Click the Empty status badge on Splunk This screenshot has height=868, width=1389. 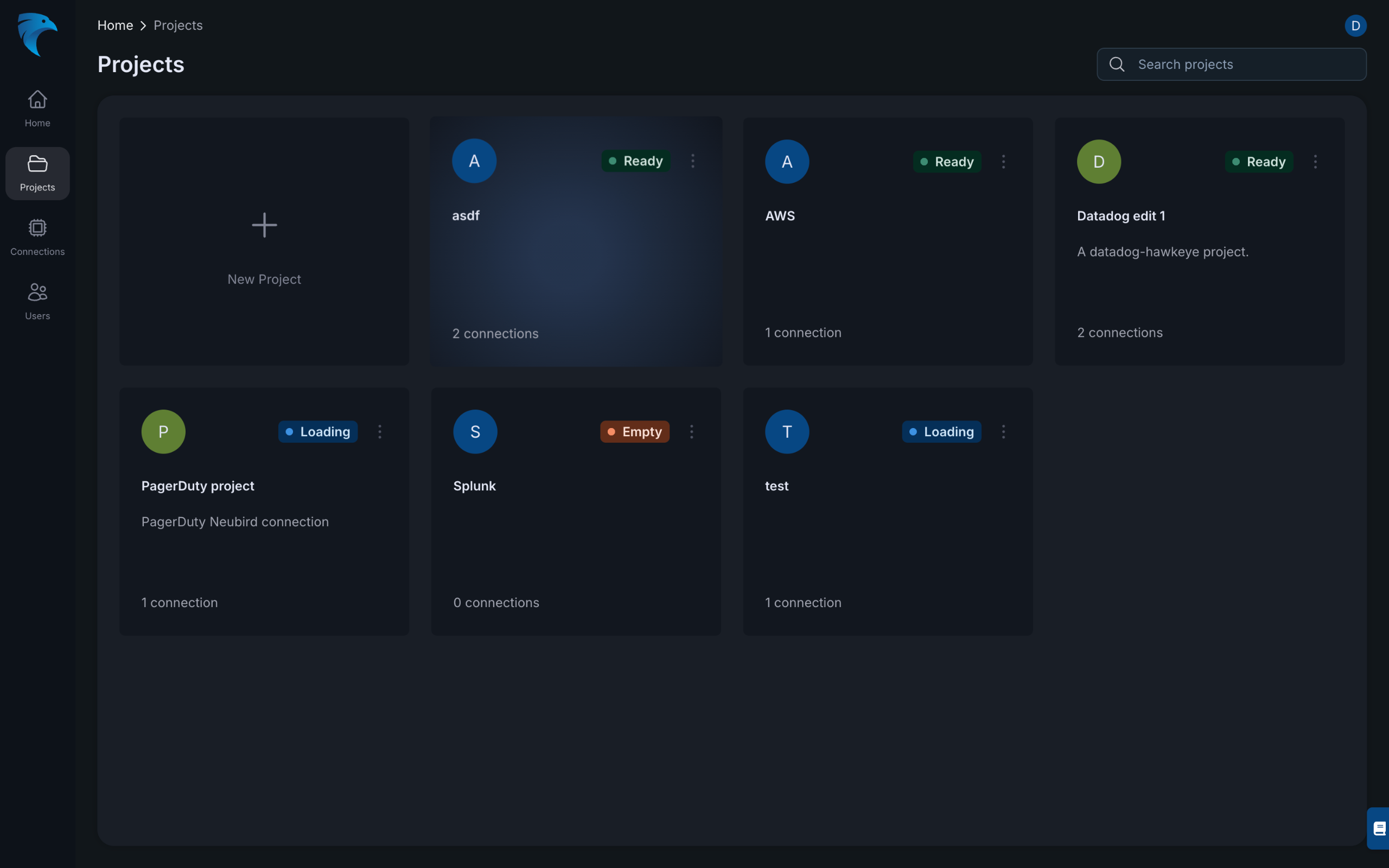coord(634,432)
